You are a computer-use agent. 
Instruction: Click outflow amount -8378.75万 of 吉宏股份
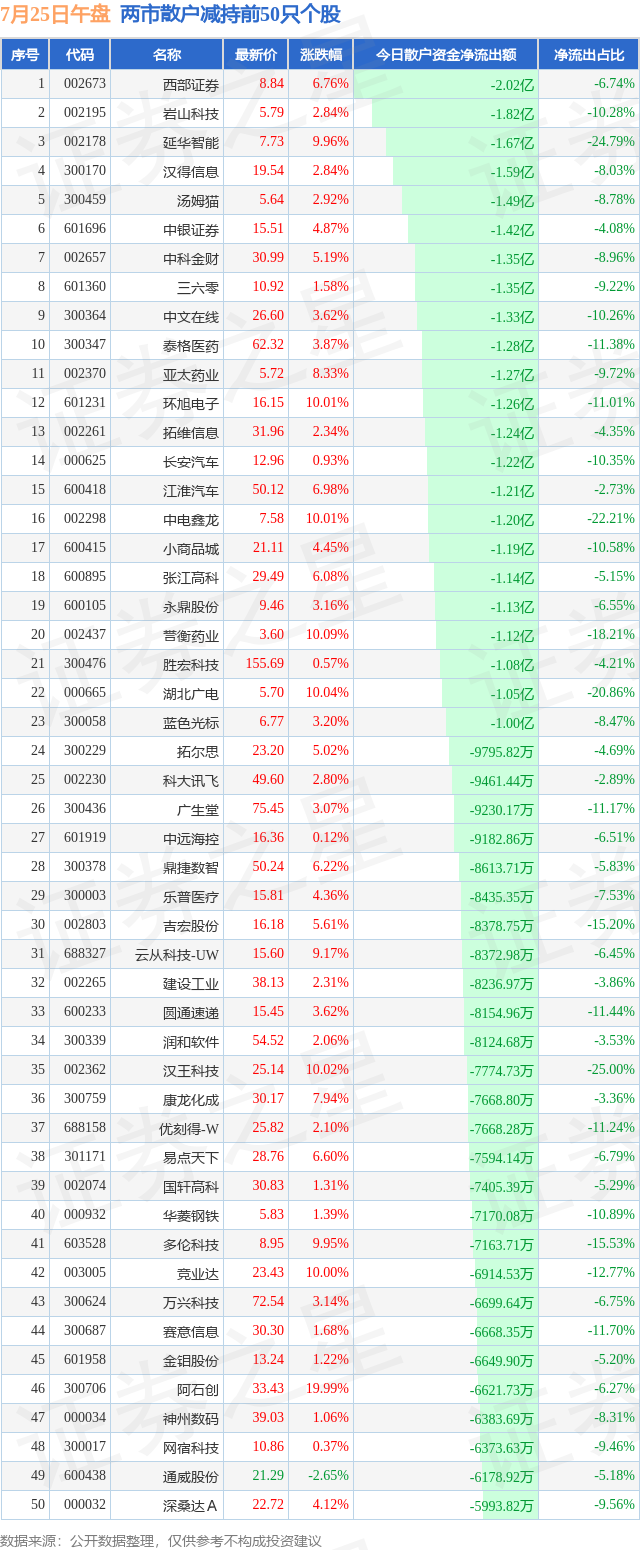pyautogui.click(x=502, y=925)
